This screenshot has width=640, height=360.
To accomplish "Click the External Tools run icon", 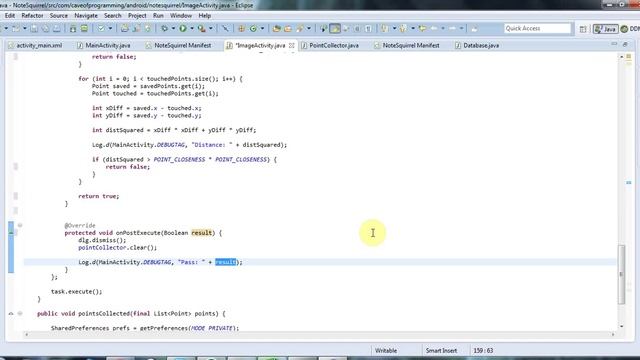I will click(202, 29).
